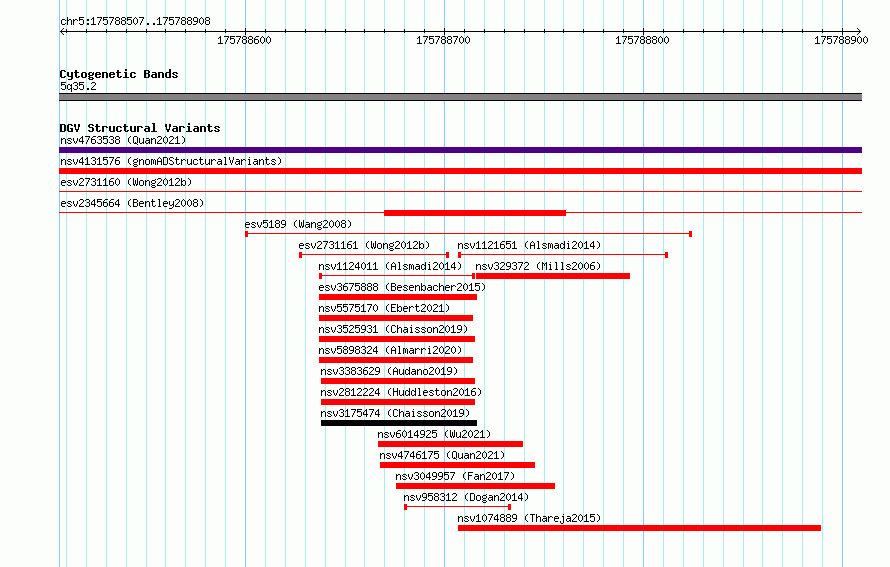The height and width of the screenshot is (567, 890).
Task: Open the nsv329372 (Mills2006) variant
Action: pyautogui.click(x=538, y=266)
